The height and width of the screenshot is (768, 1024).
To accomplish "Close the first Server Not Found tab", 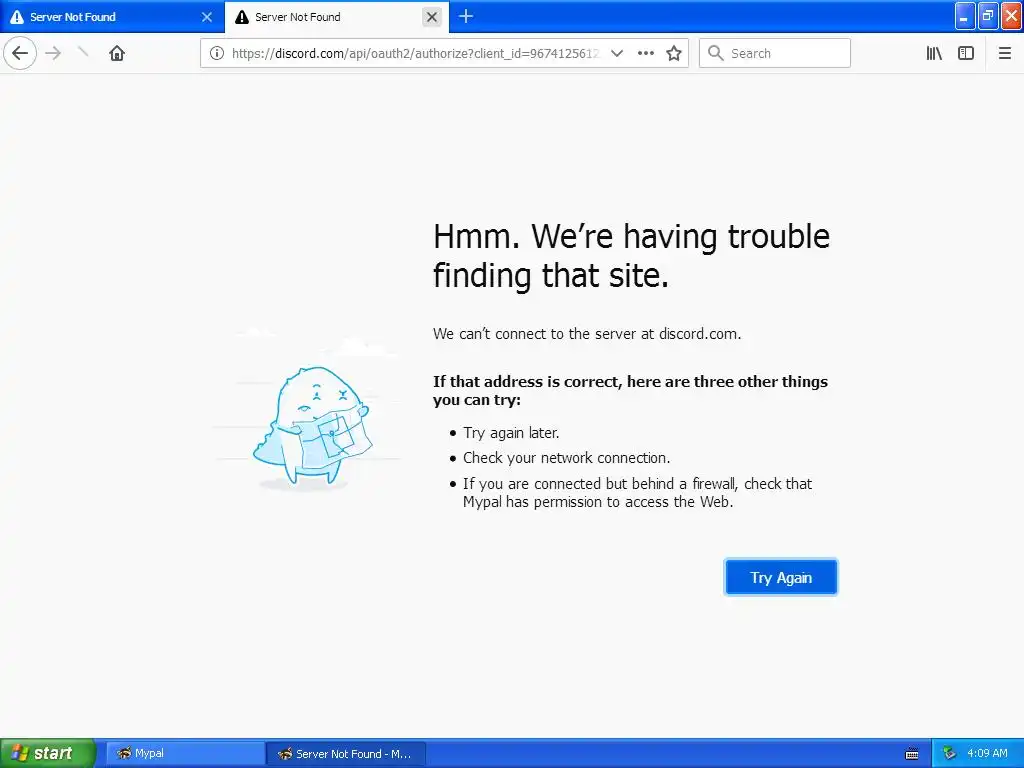I will [207, 17].
